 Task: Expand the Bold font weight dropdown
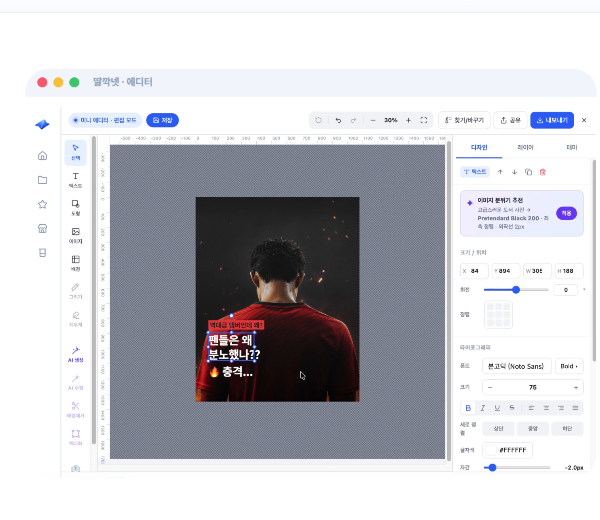tap(569, 366)
